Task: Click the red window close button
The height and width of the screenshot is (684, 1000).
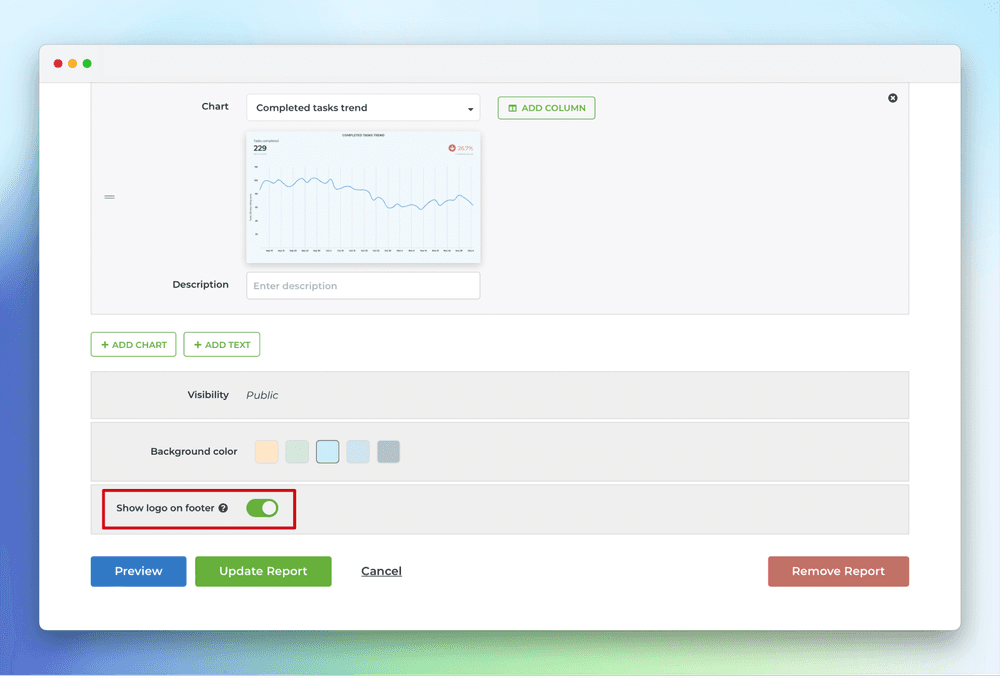Action: 58,63
